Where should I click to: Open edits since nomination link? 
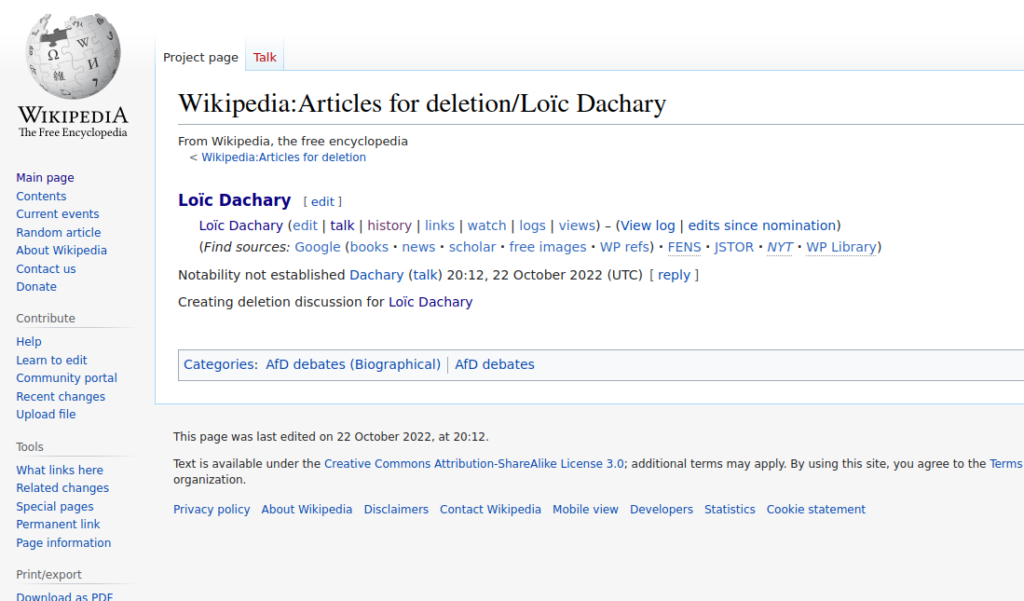(762, 225)
